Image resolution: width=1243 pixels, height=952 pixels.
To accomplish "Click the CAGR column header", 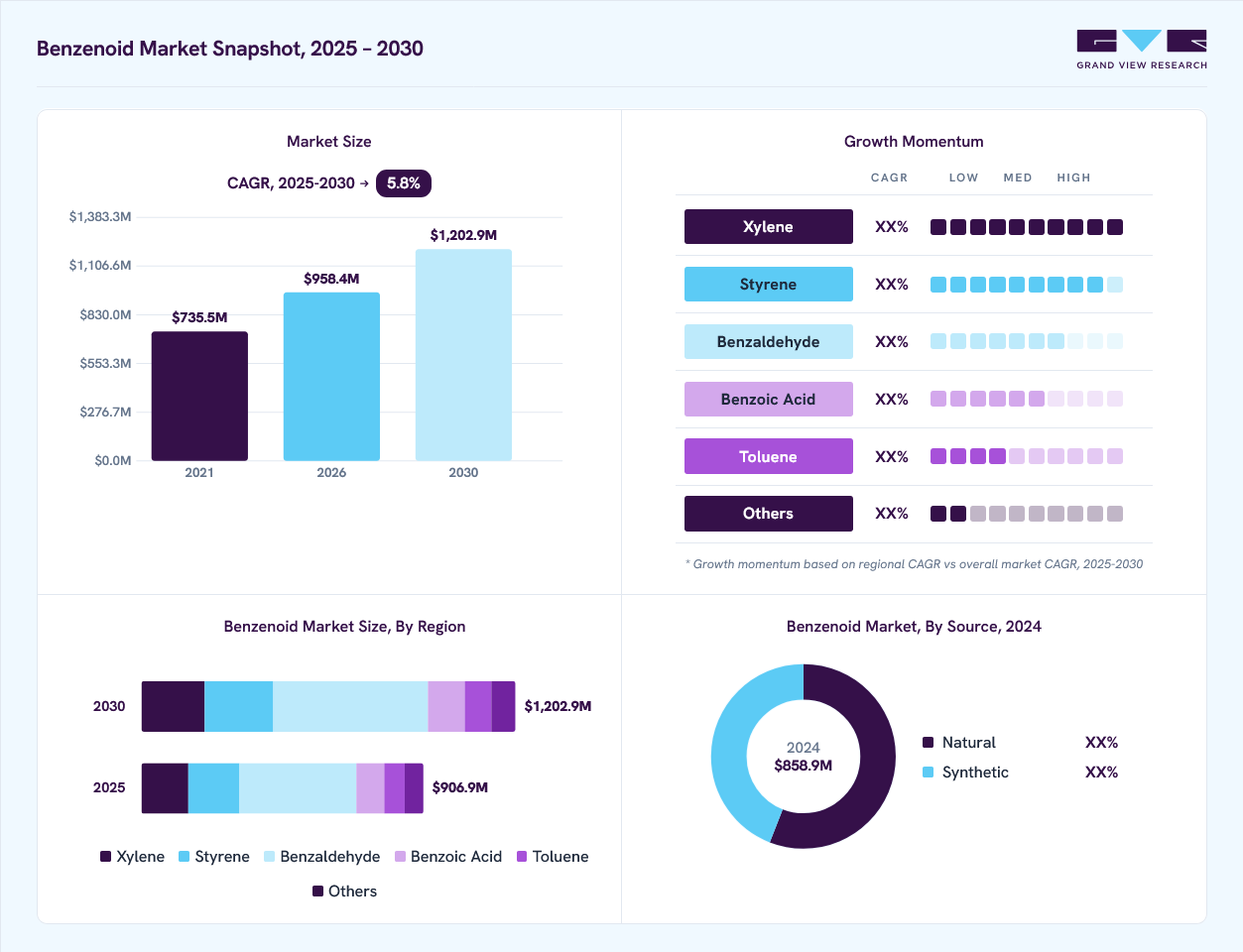I will pos(890,178).
